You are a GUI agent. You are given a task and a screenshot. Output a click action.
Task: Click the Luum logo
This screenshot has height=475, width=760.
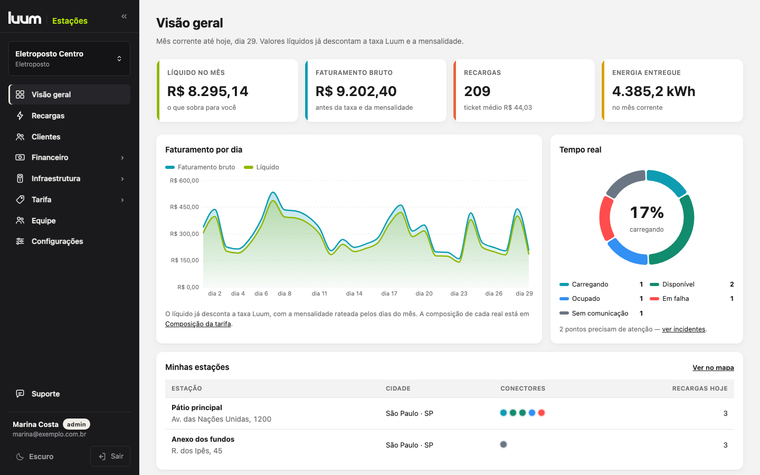coord(25,18)
